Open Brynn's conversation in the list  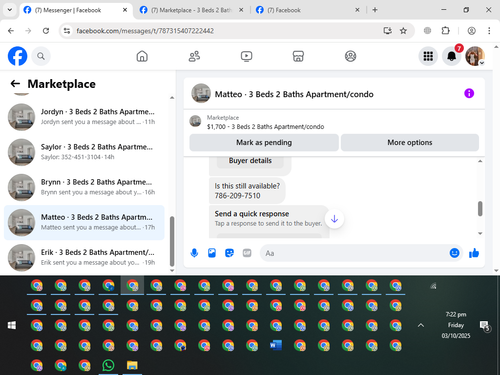tap(84, 187)
